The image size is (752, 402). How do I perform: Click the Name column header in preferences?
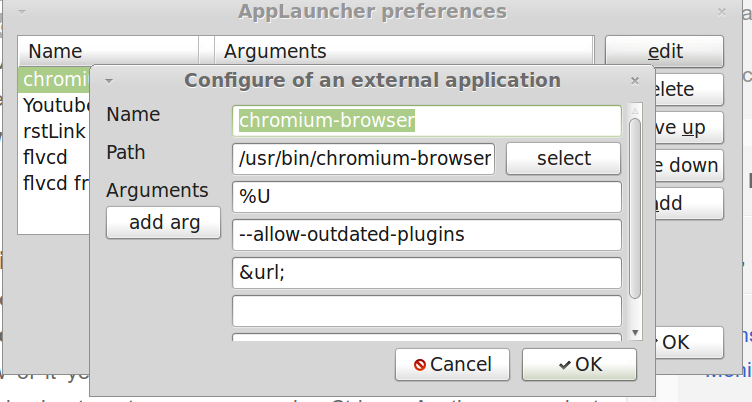[x=108, y=51]
